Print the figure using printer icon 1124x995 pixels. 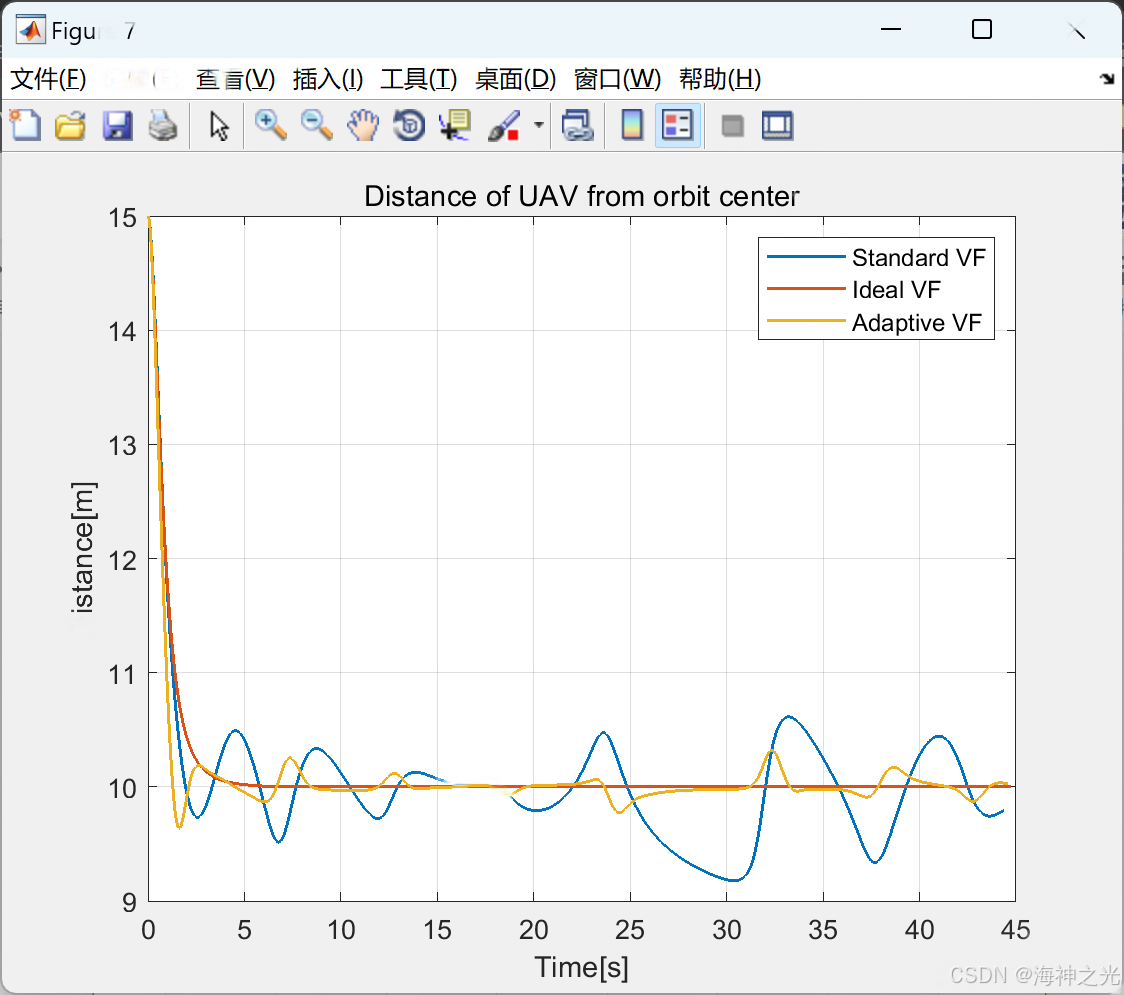click(163, 125)
